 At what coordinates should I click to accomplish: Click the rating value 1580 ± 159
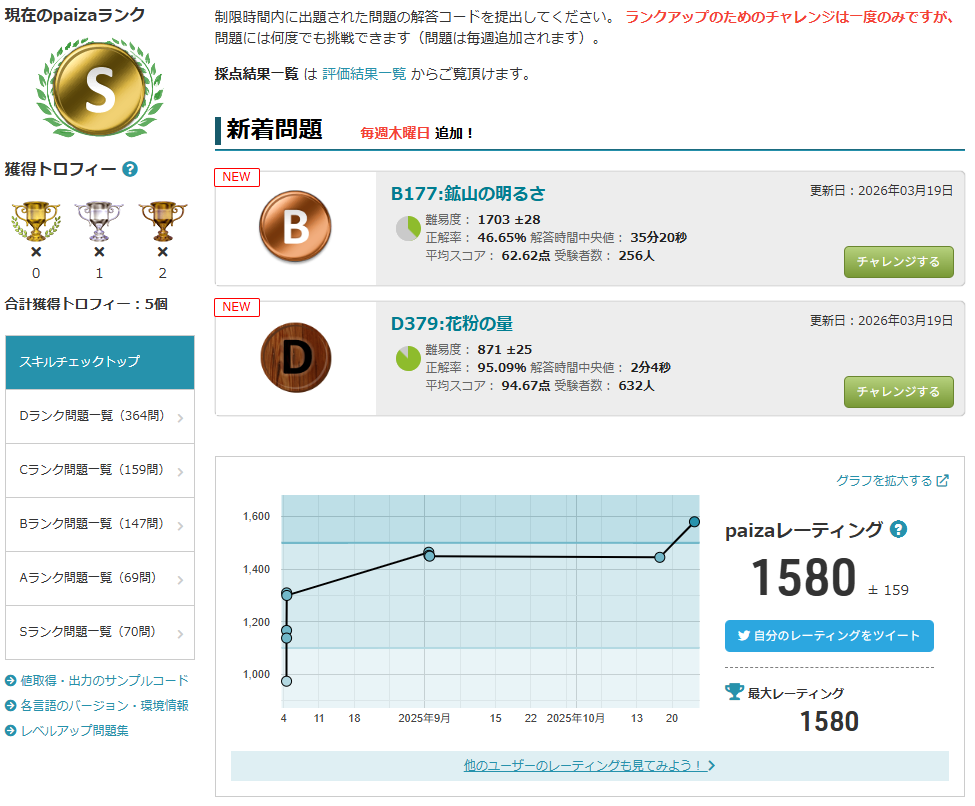829,578
